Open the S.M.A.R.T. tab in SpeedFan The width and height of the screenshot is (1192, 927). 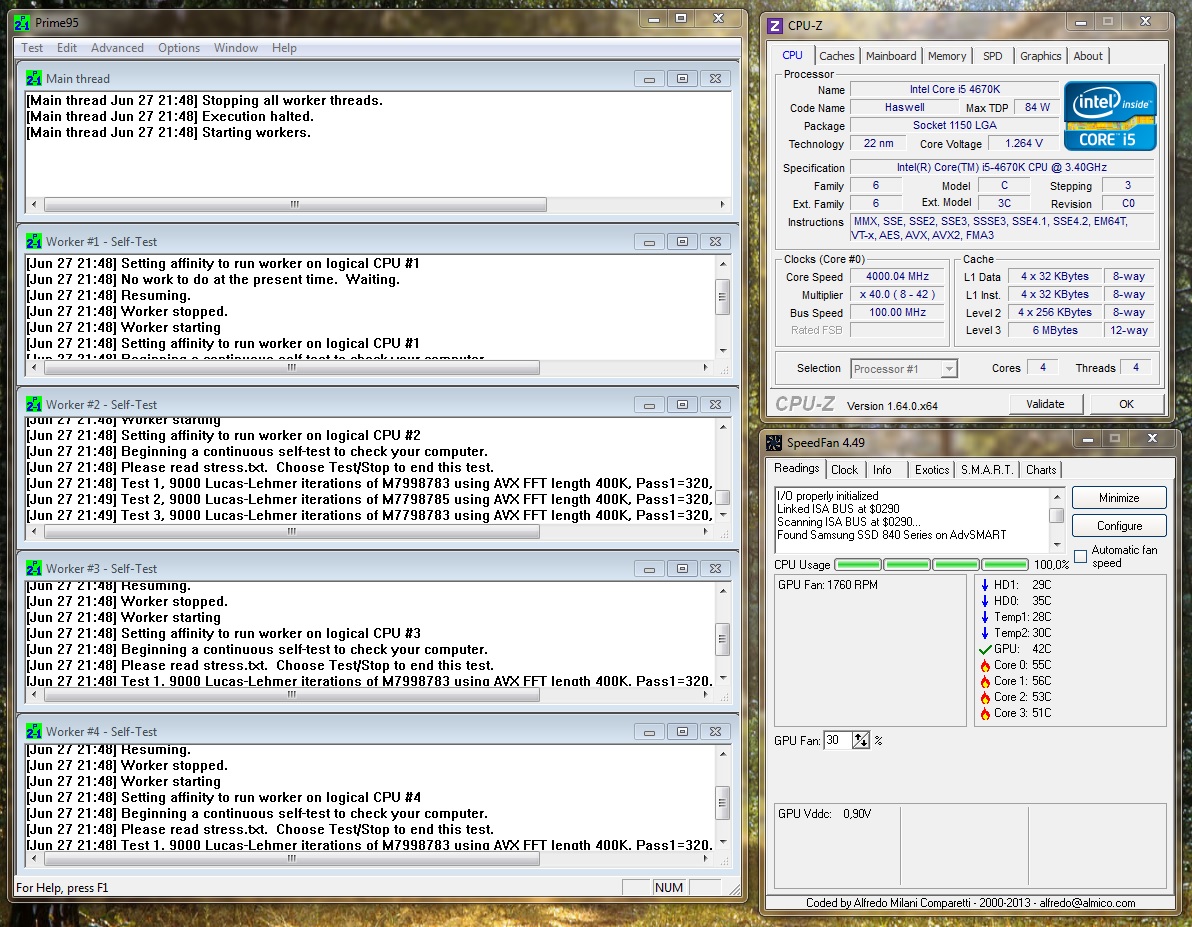click(x=987, y=470)
